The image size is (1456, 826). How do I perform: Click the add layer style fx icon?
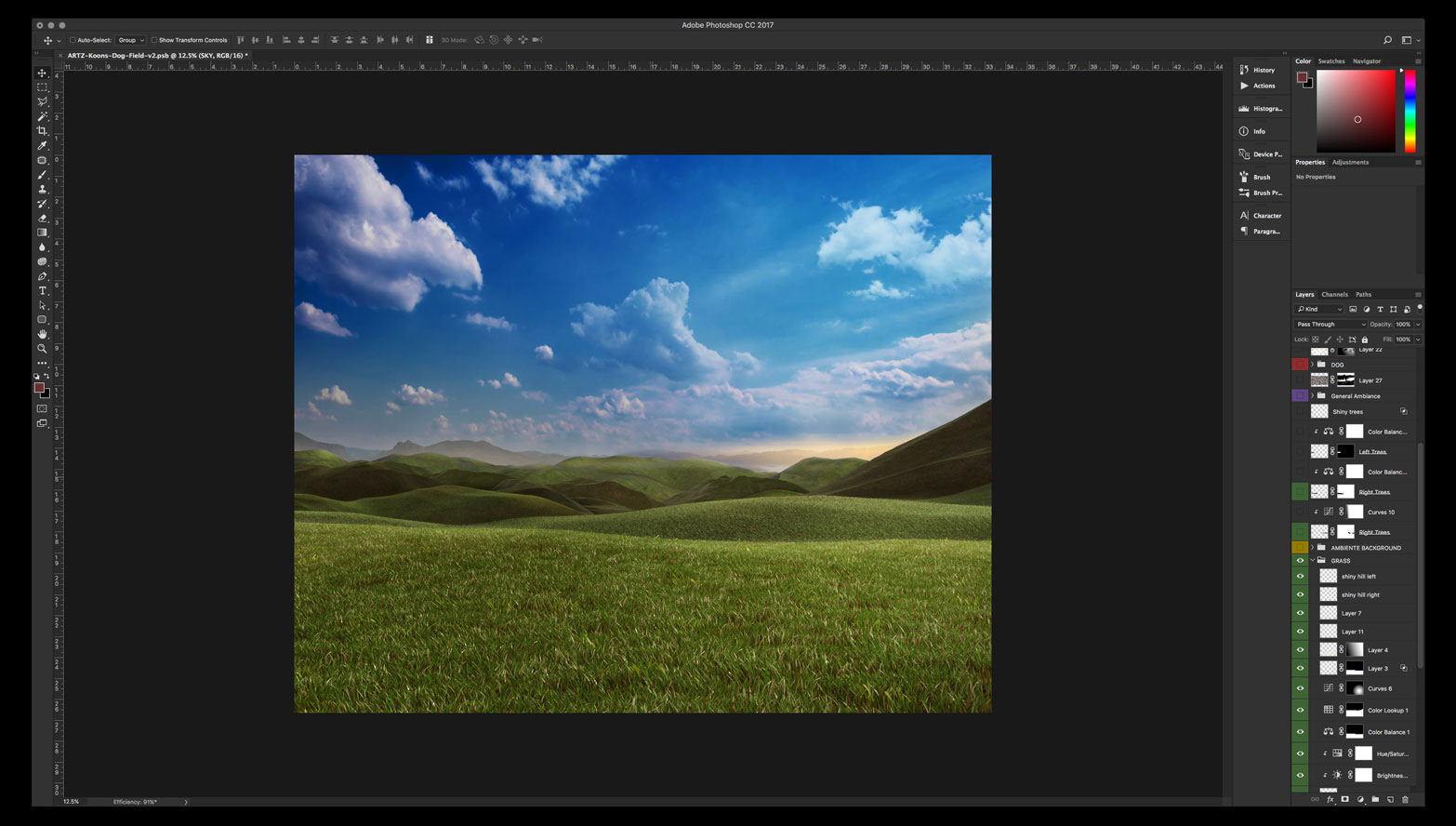pos(1330,799)
